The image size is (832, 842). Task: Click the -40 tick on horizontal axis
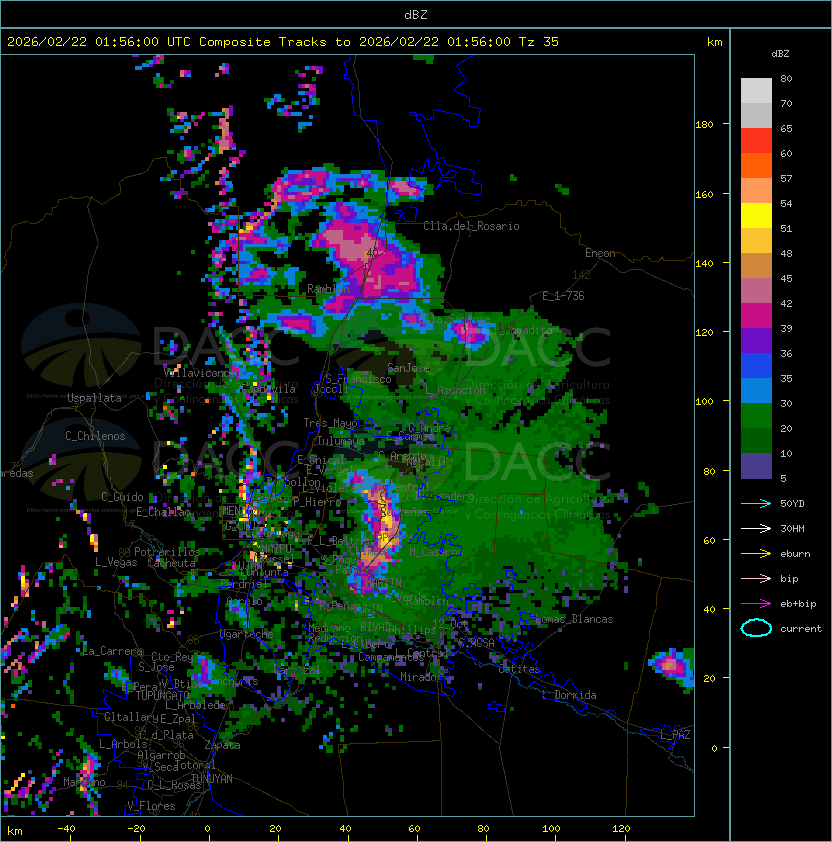tap(66, 829)
